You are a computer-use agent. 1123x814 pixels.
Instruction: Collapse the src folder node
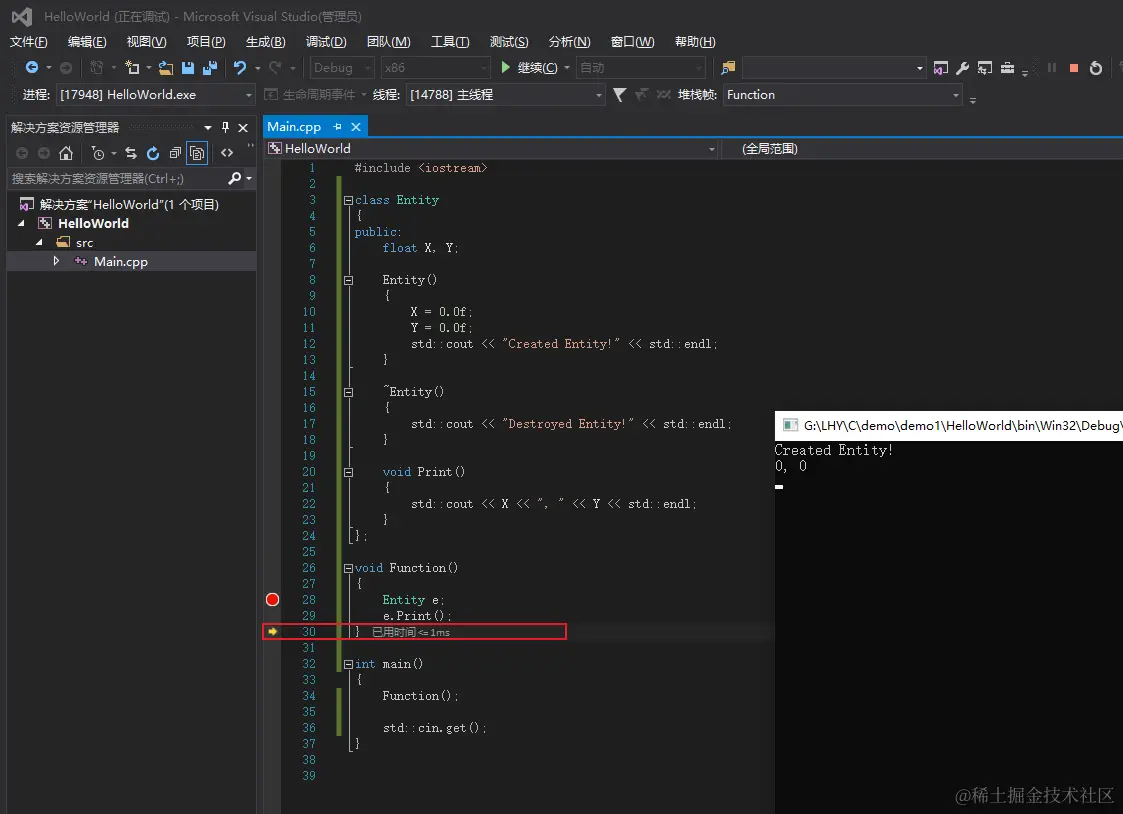coord(39,242)
